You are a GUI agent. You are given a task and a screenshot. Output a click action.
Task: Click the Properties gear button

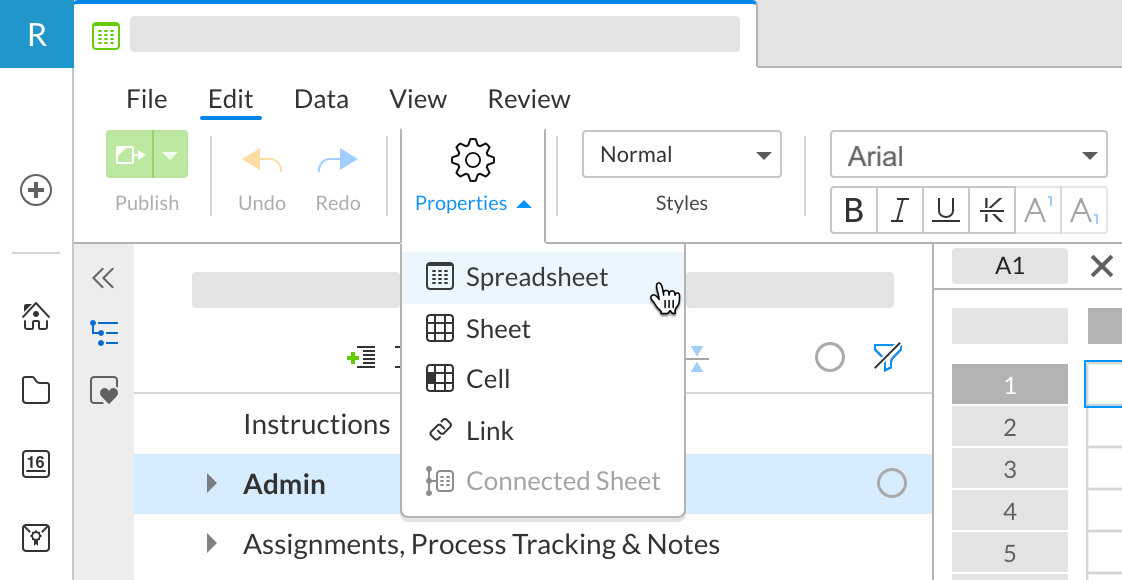[473, 160]
